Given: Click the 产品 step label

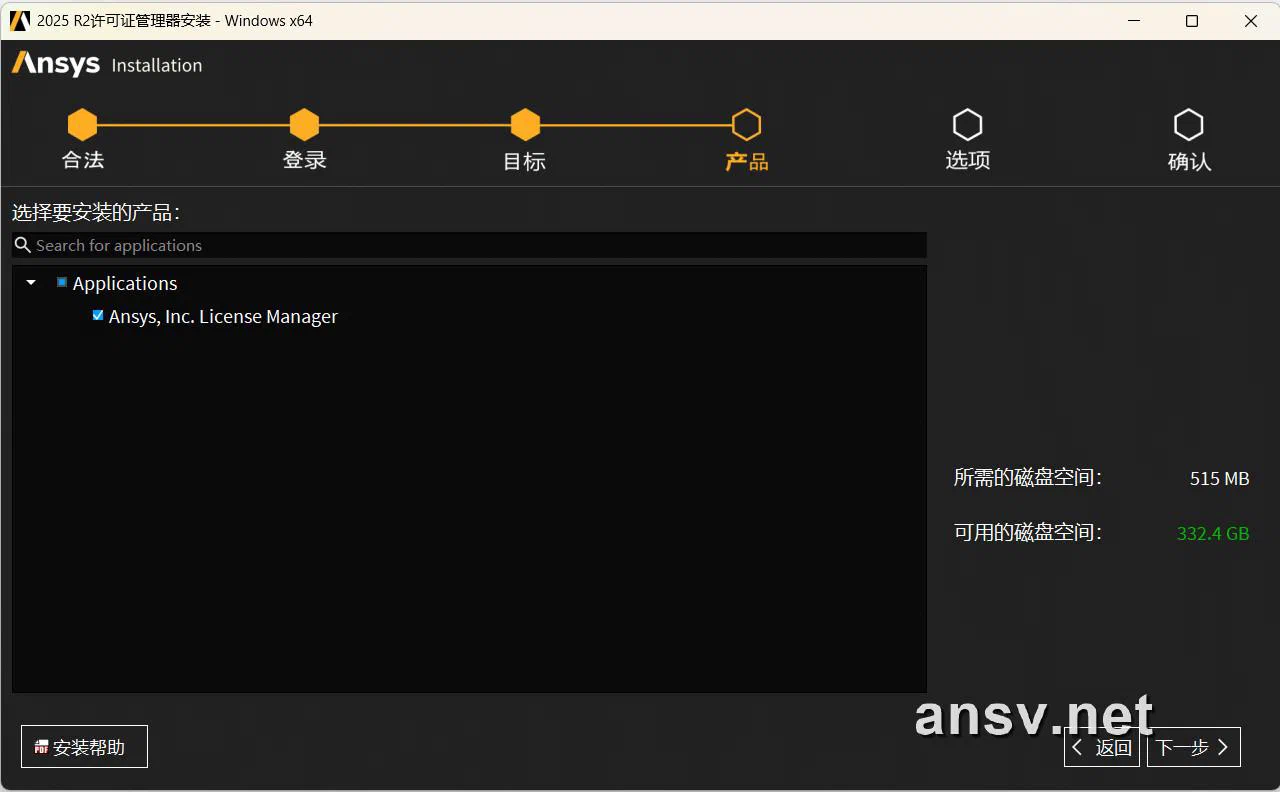Looking at the screenshot, I should click(x=747, y=161).
